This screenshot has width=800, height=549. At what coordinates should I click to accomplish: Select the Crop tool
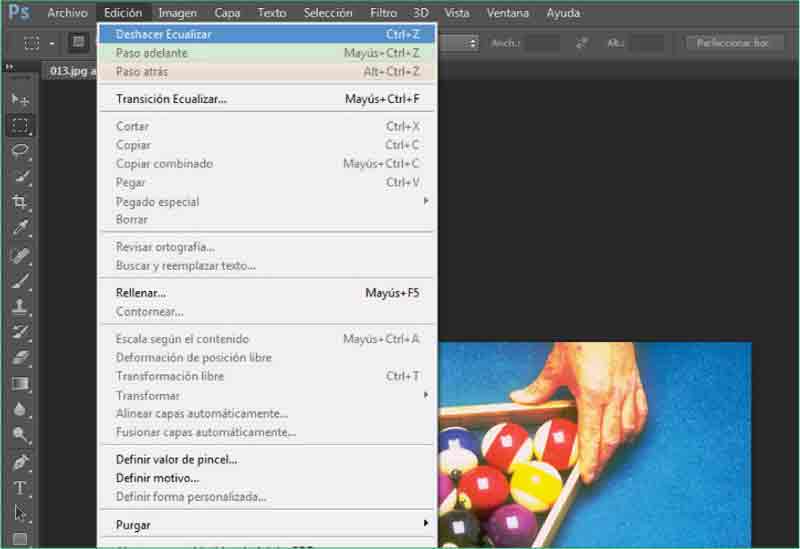point(19,202)
